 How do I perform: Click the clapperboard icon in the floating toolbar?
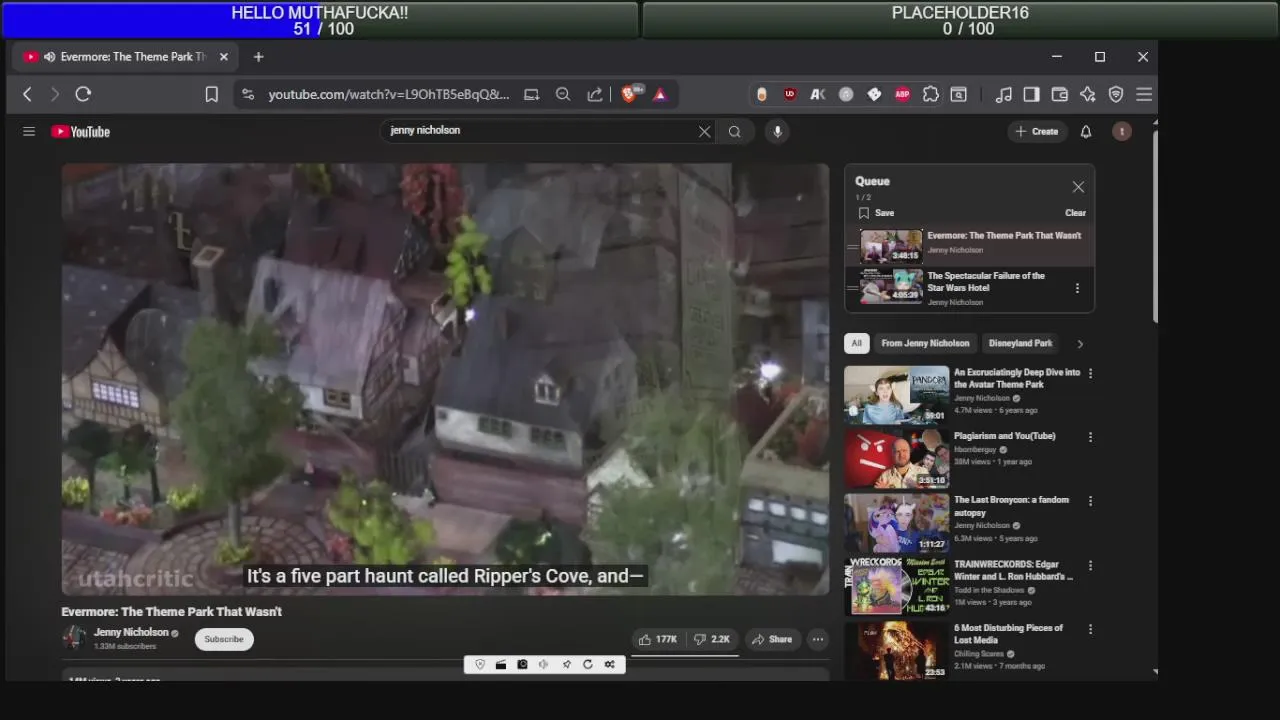[501, 665]
